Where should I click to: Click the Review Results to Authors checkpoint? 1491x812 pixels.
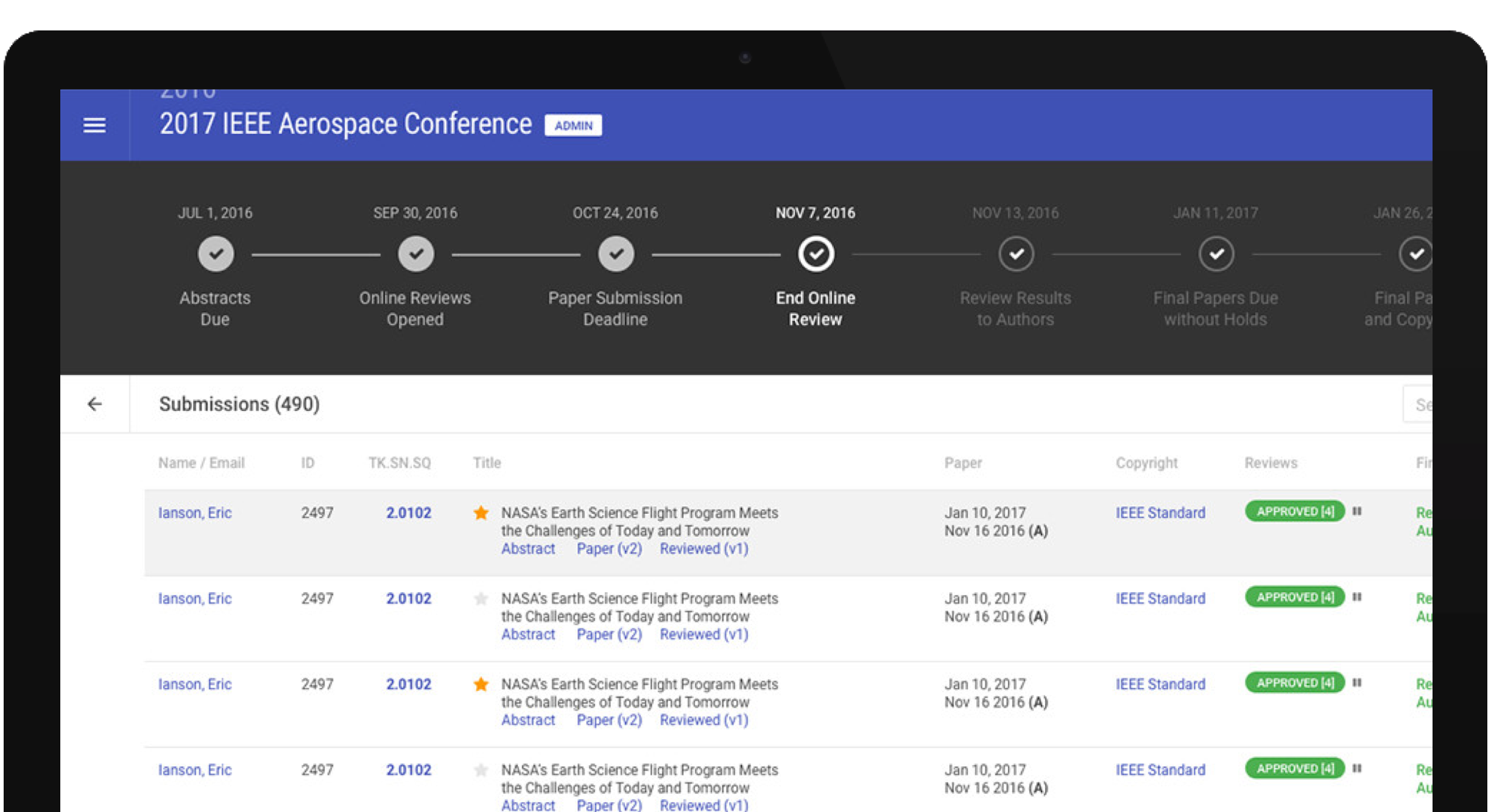pos(1016,254)
